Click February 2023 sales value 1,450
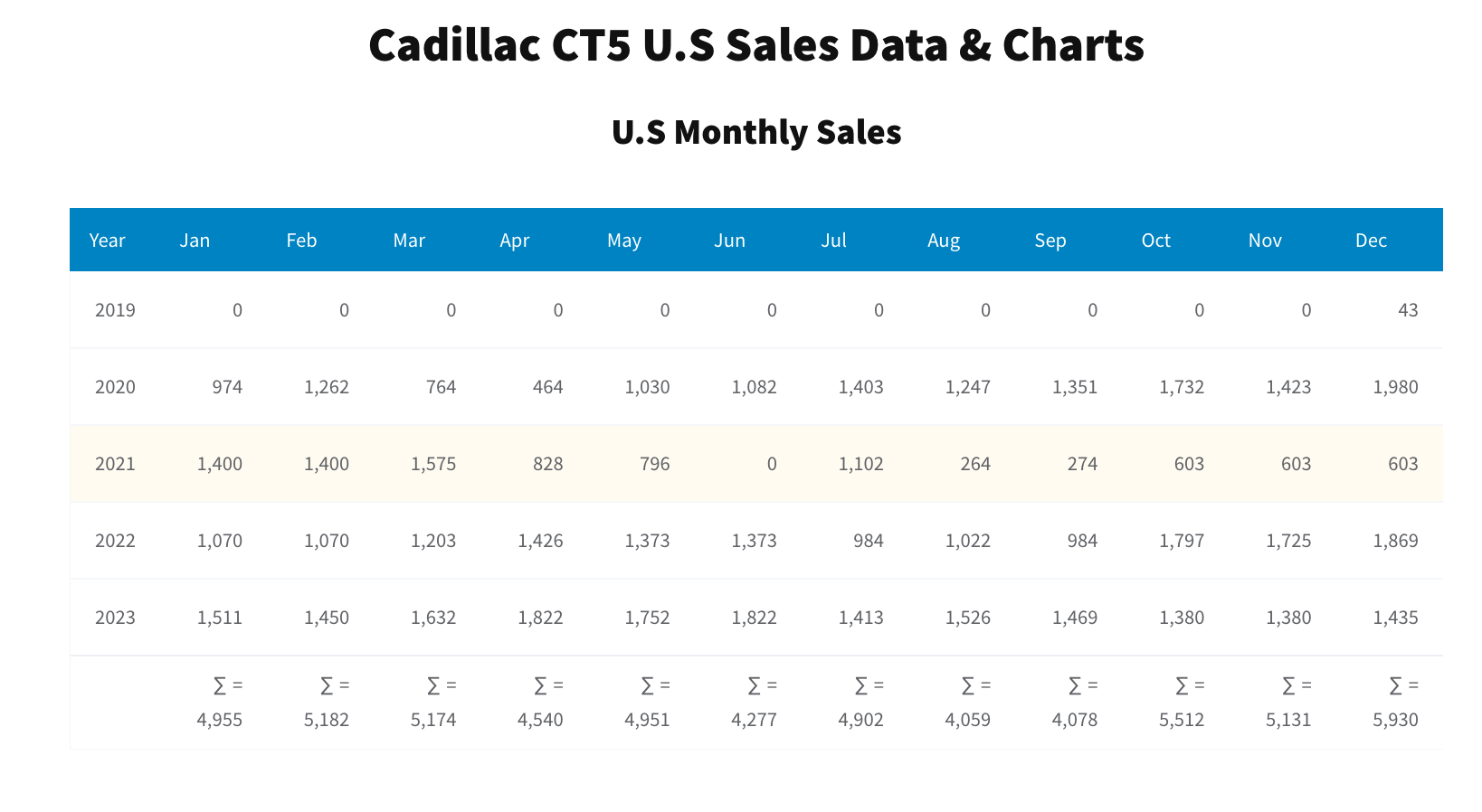 (x=327, y=618)
